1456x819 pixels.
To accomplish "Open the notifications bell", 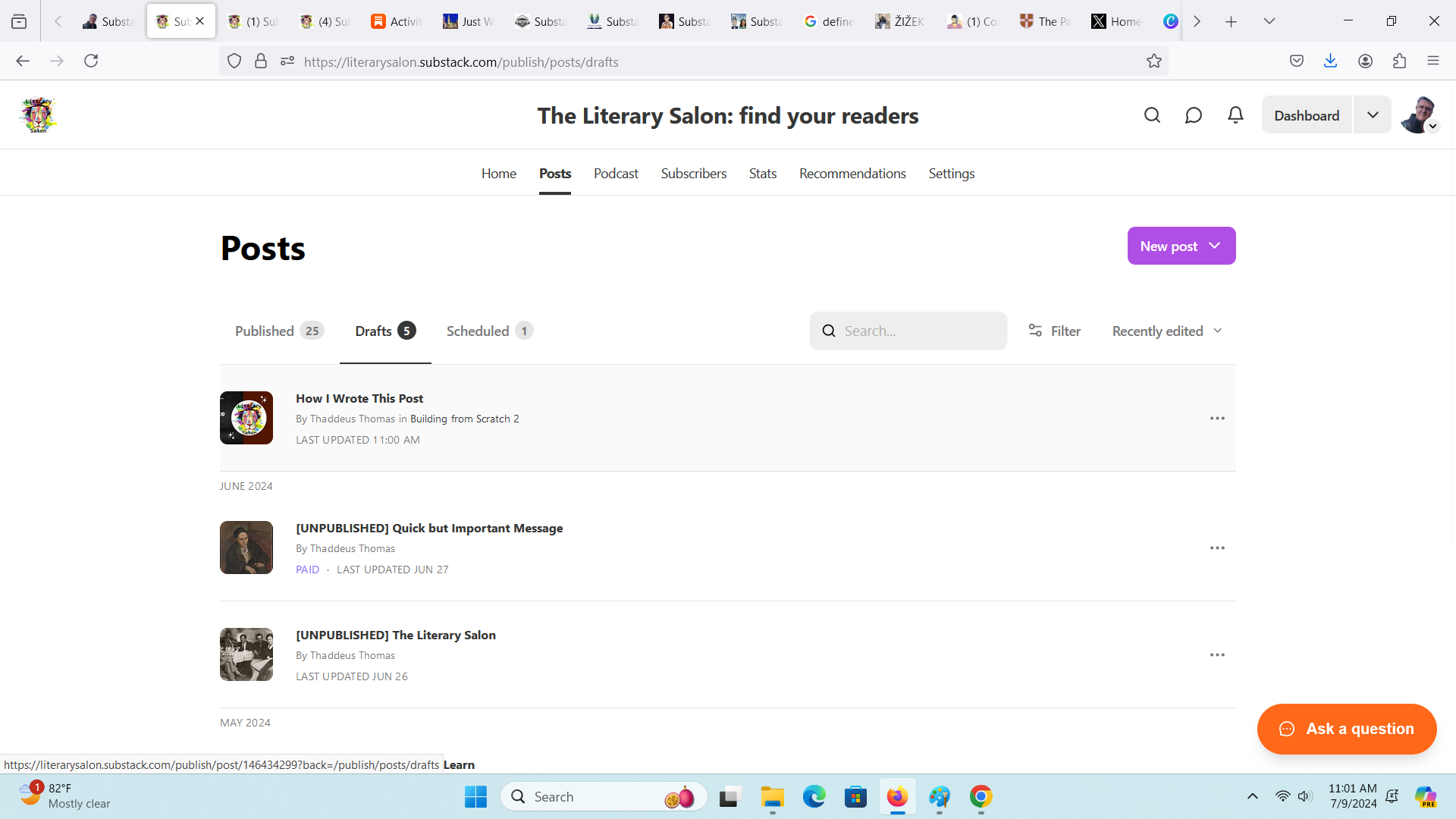I will pyautogui.click(x=1235, y=115).
